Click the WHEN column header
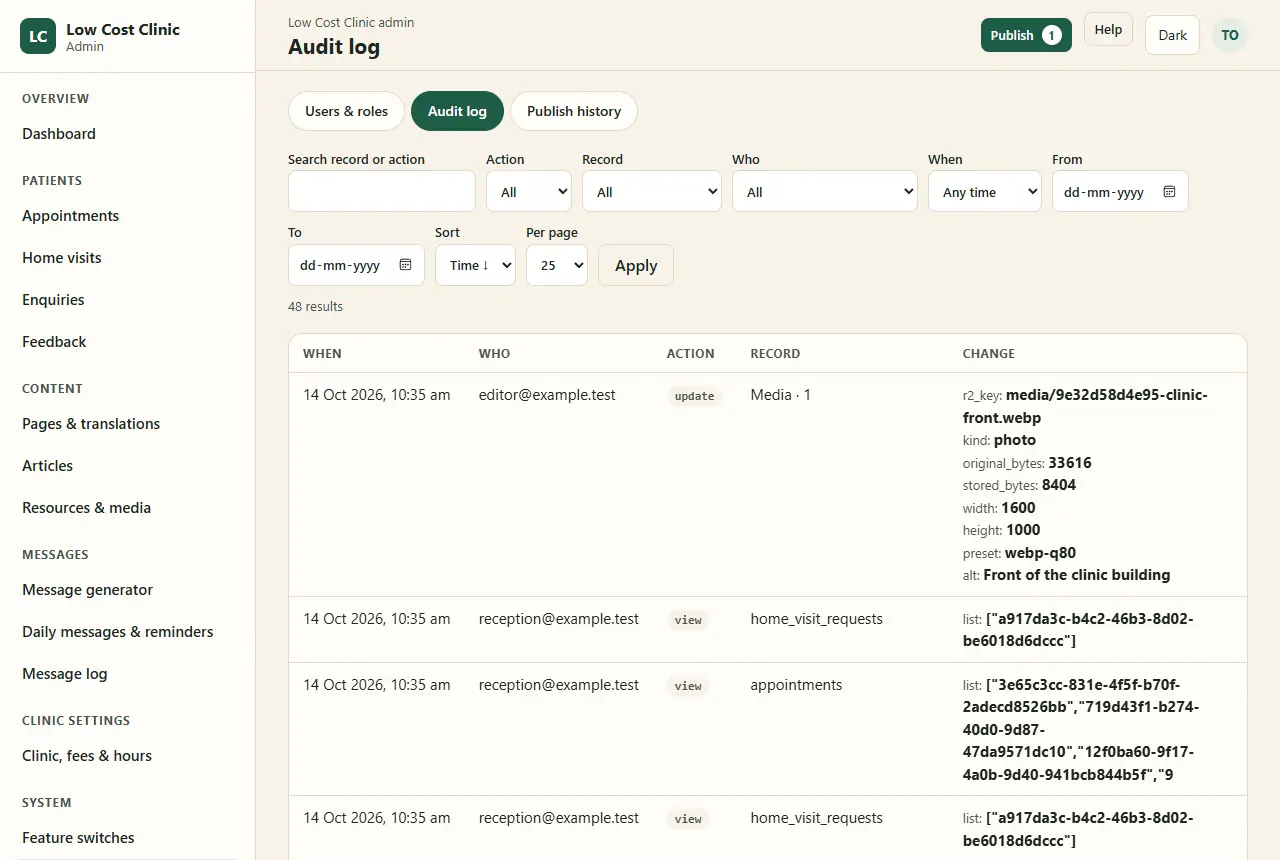Image resolution: width=1280 pixels, height=860 pixels. point(322,354)
